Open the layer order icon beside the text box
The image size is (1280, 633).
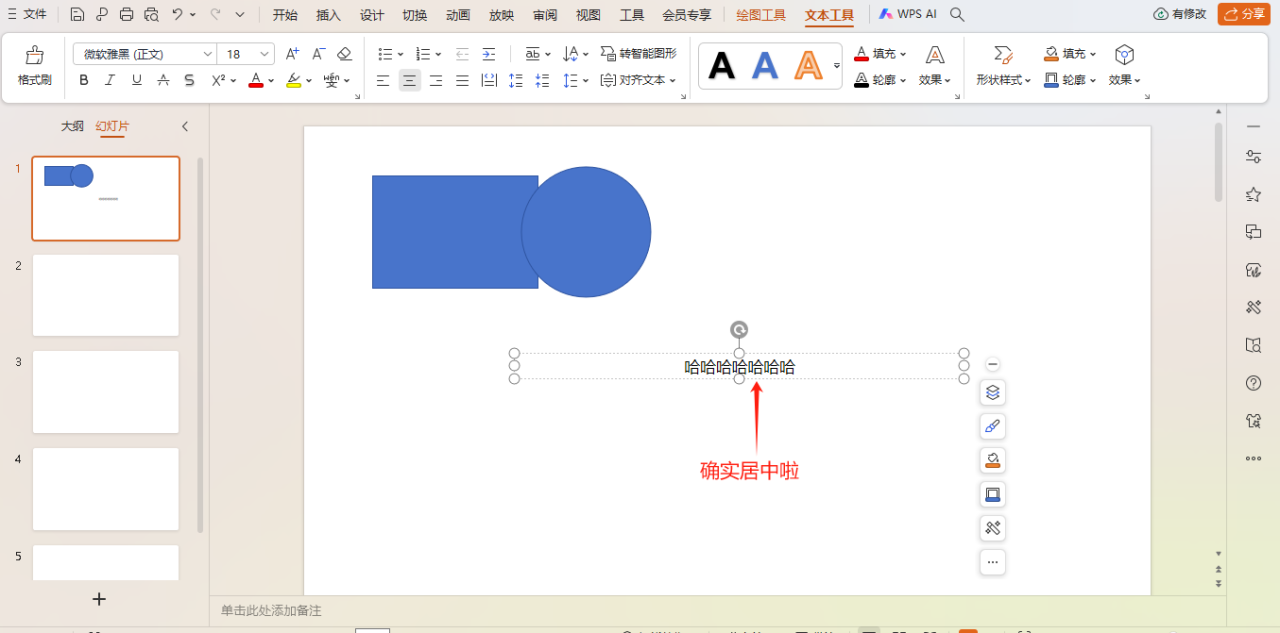coord(992,392)
